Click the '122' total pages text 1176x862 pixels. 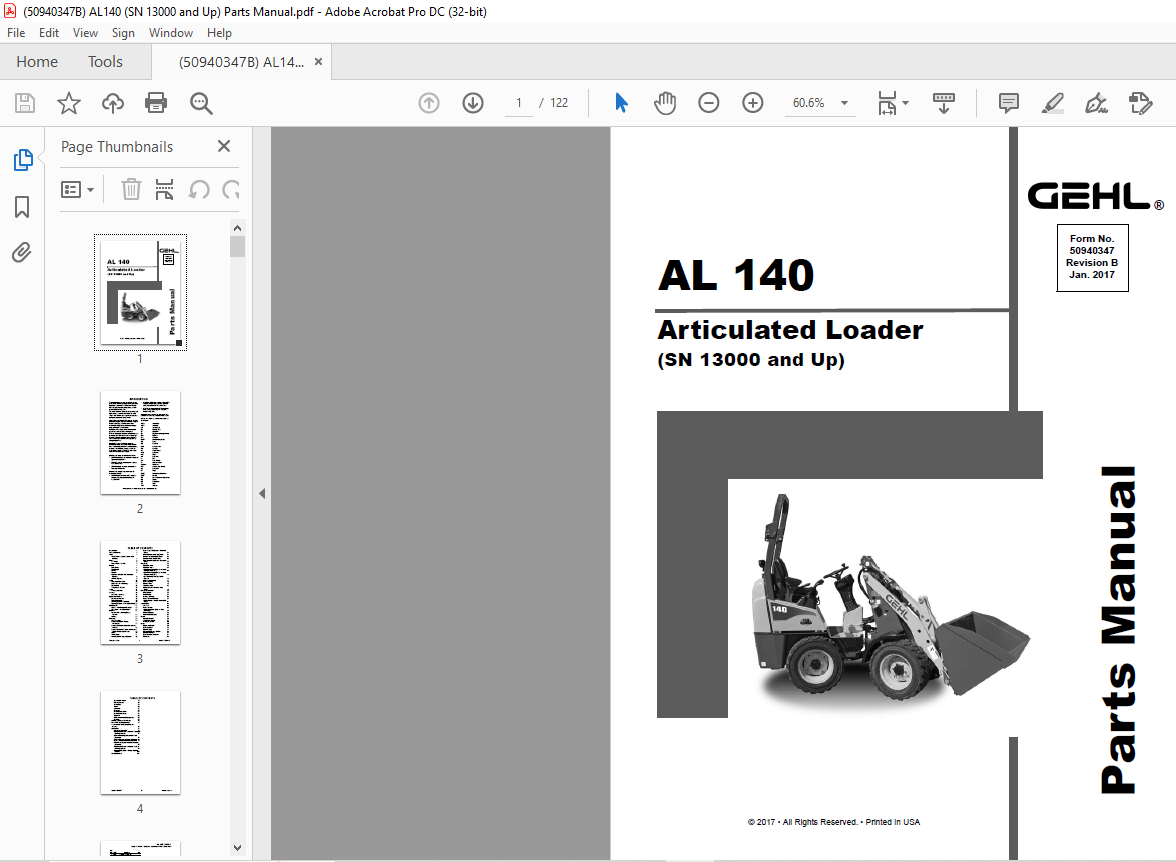(x=559, y=103)
